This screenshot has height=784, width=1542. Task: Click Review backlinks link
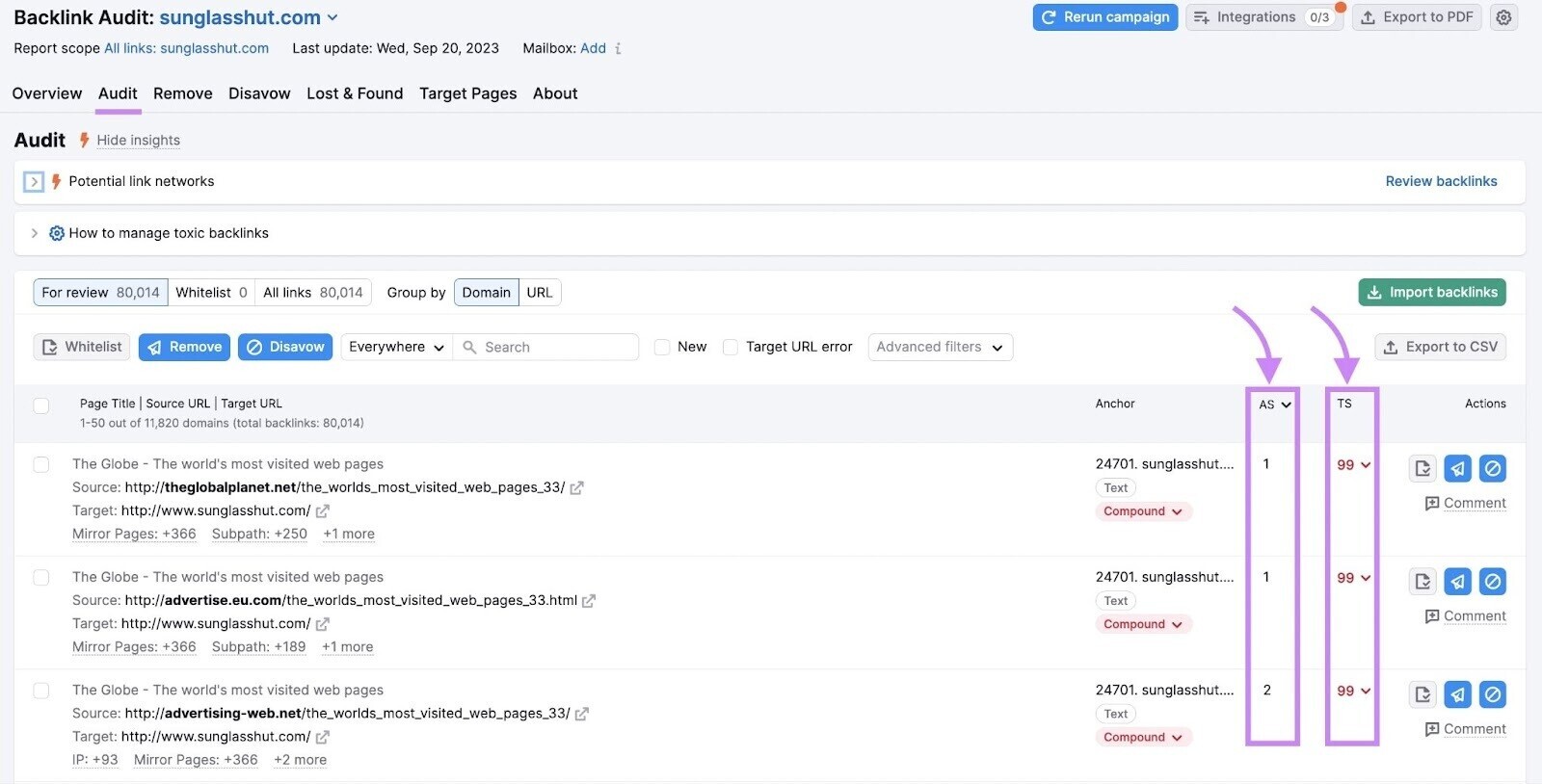coord(1441,181)
